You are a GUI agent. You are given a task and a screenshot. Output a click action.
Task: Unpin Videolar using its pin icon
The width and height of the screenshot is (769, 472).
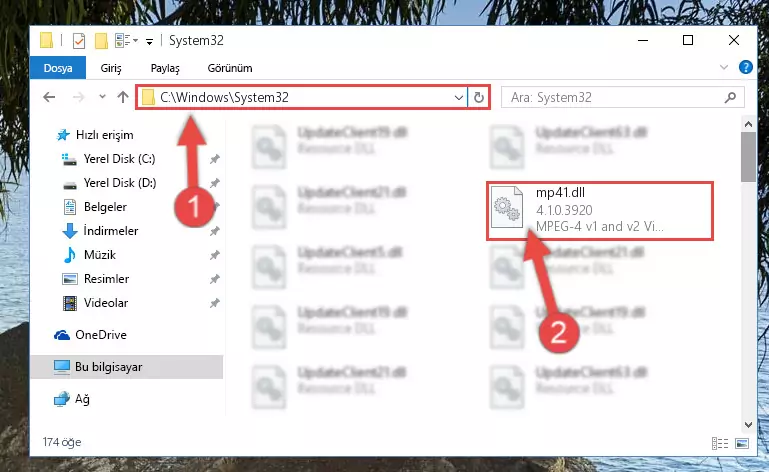click(x=215, y=303)
